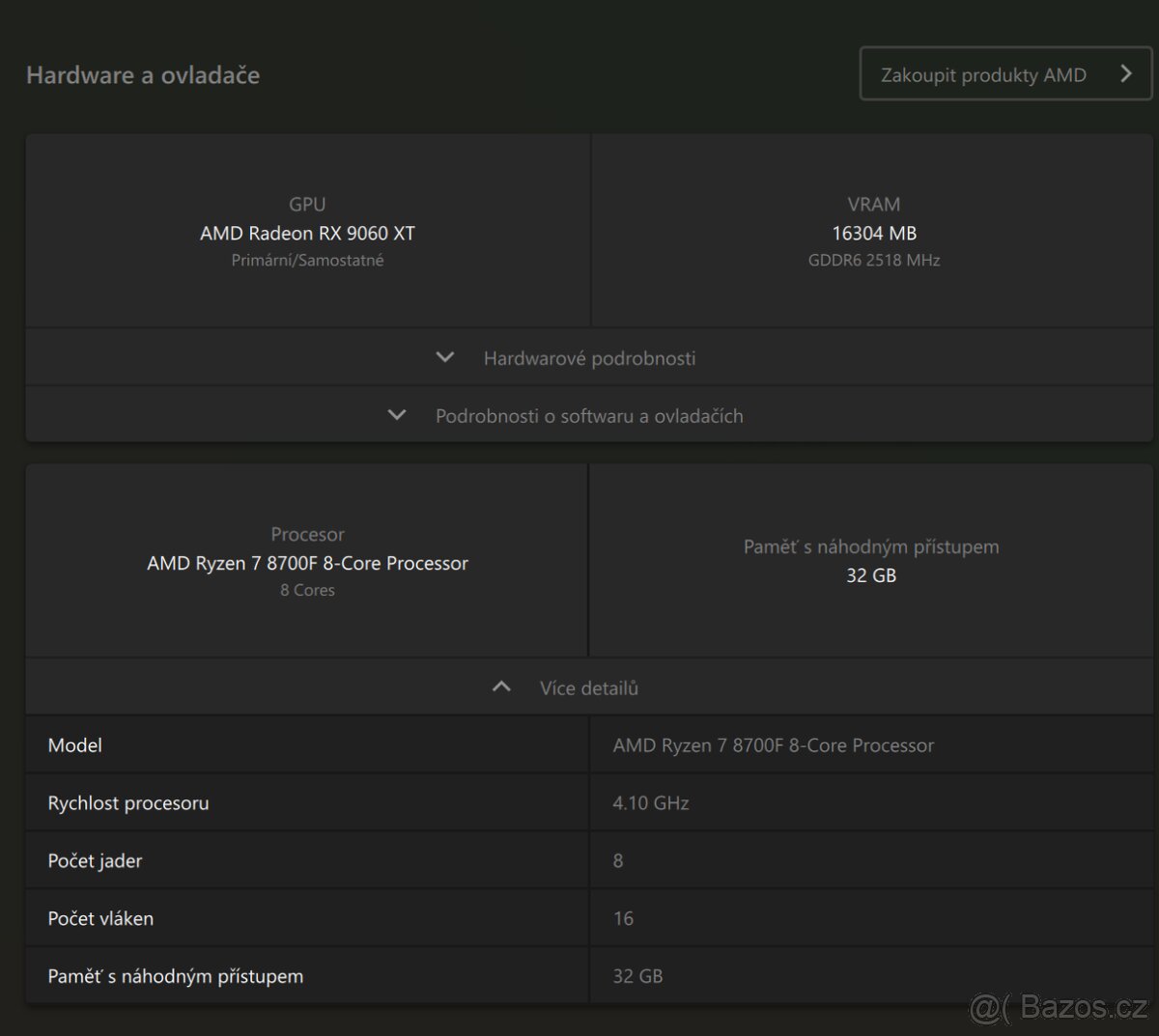Click the 32 GB value in the memory tile
The image size is (1159, 1036).
[x=871, y=575]
